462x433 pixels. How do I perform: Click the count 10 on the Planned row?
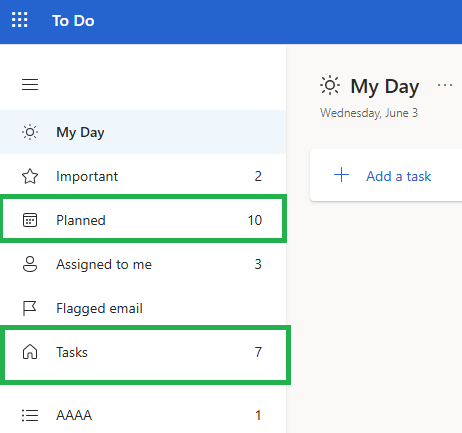click(x=255, y=220)
